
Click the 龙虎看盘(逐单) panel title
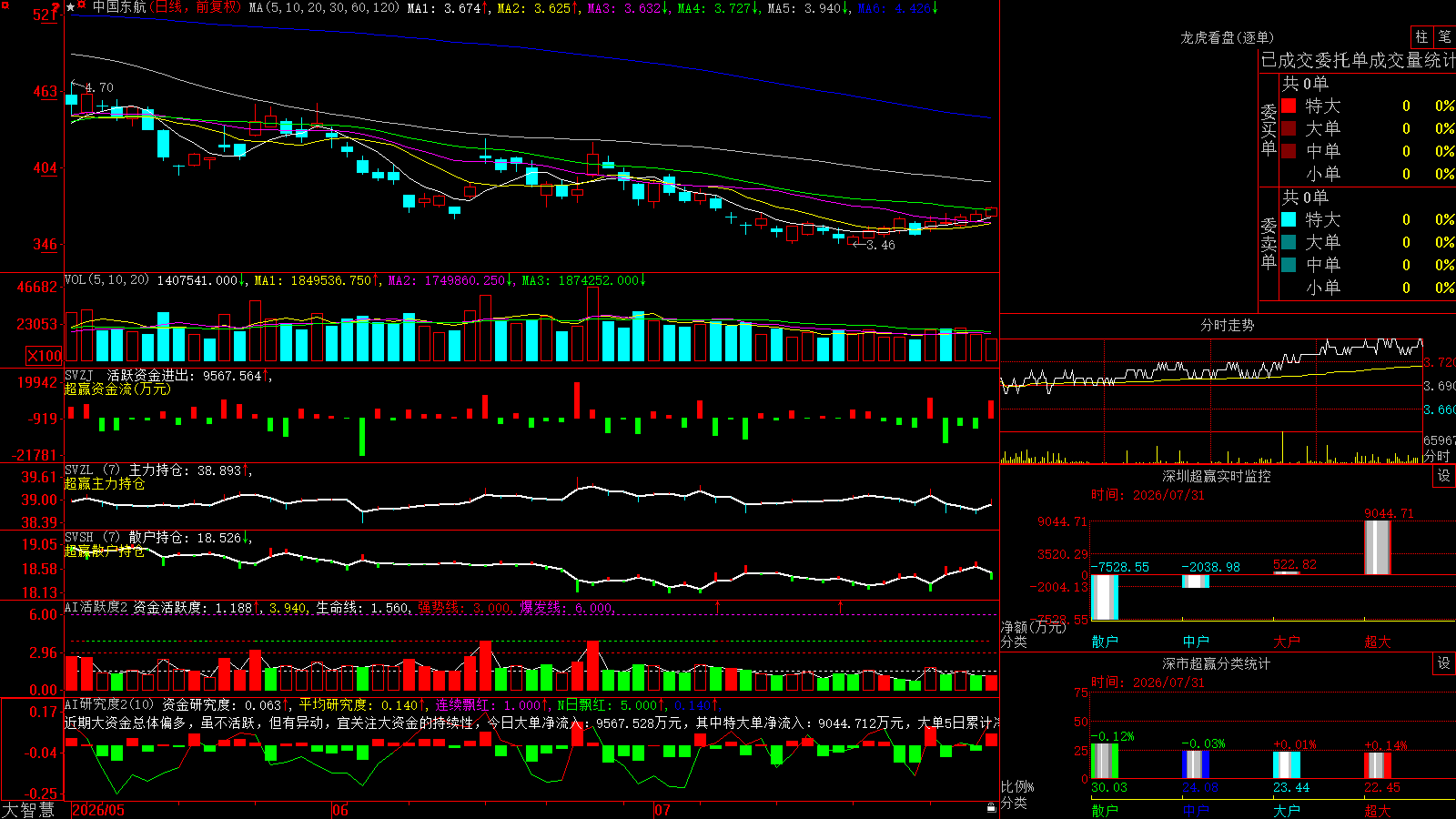(x=1227, y=37)
